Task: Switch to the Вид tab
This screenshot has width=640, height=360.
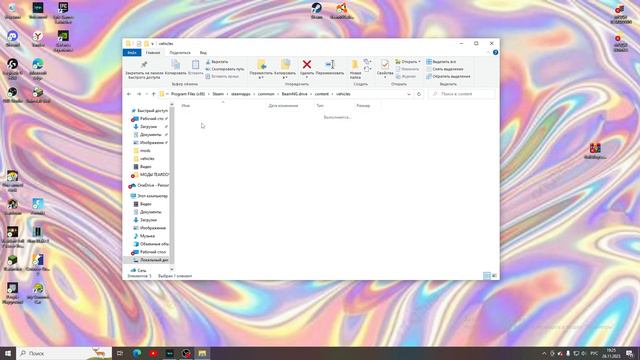Action: [x=203, y=53]
